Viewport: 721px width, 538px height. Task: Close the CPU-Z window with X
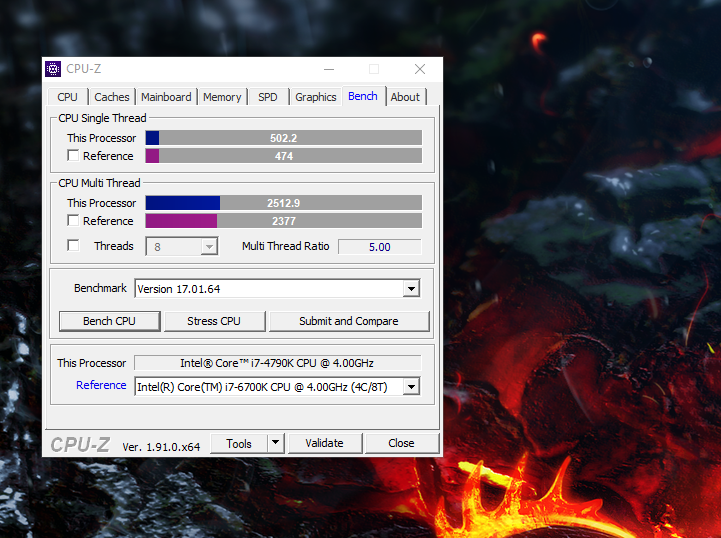coord(420,69)
